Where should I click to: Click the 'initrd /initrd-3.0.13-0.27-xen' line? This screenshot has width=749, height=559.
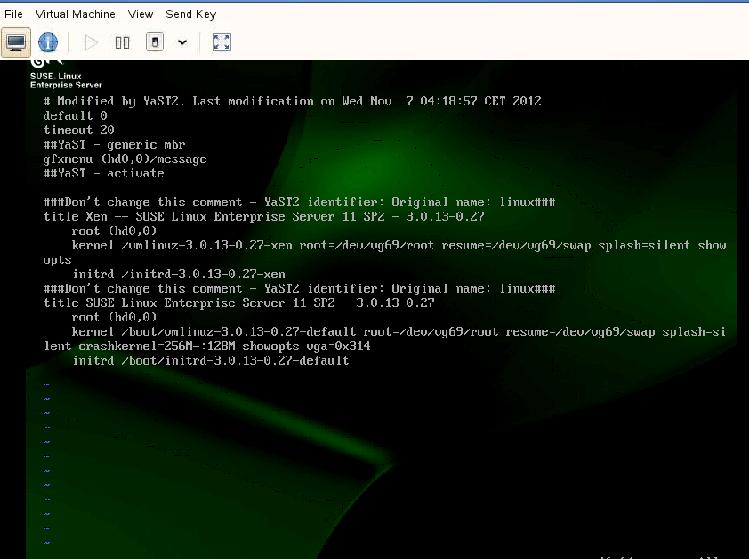point(179,274)
